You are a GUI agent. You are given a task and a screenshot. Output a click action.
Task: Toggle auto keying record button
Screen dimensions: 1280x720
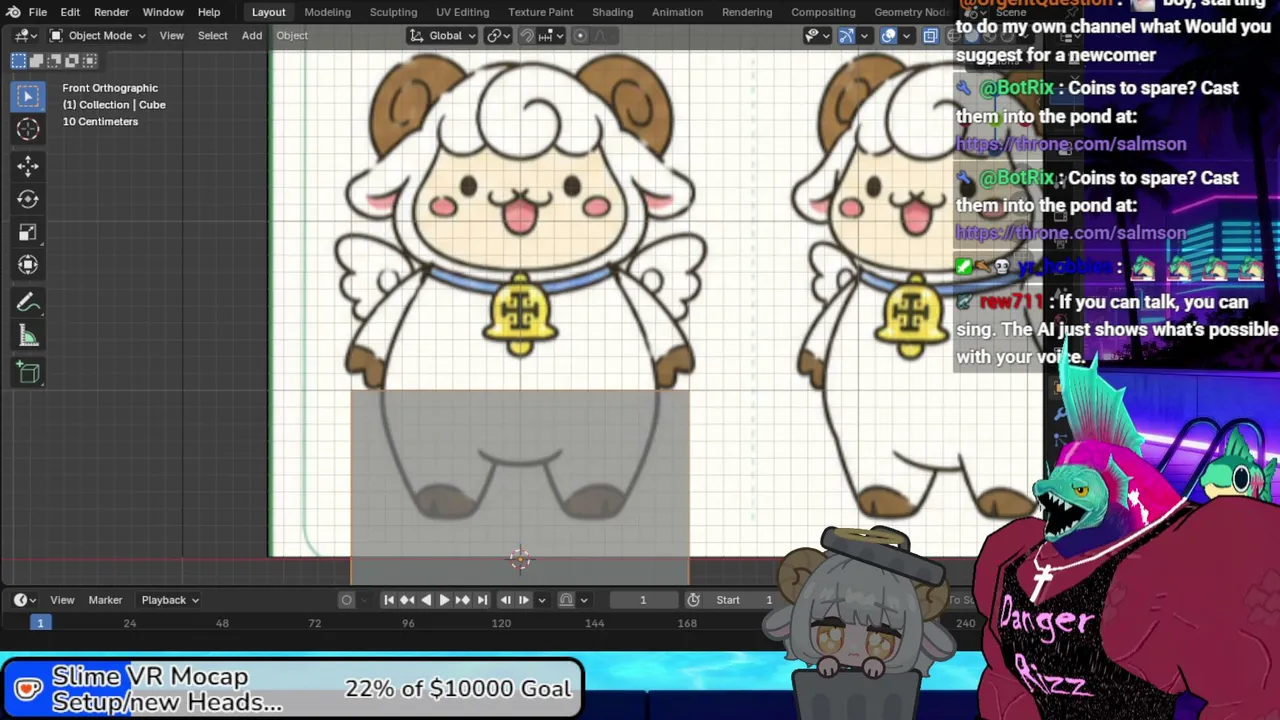tap(347, 600)
